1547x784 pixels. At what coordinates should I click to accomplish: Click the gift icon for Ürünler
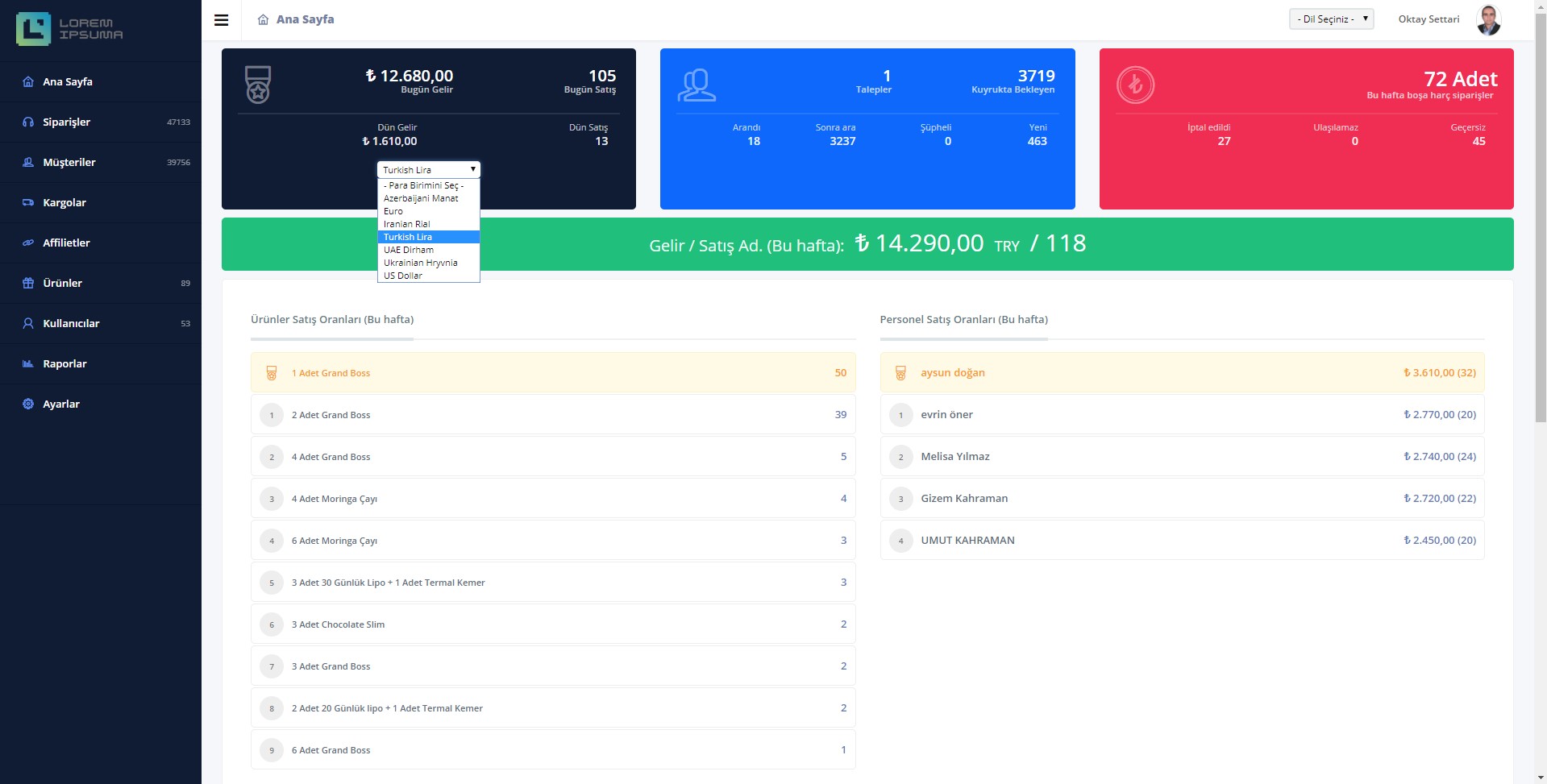pyautogui.click(x=28, y=284)
